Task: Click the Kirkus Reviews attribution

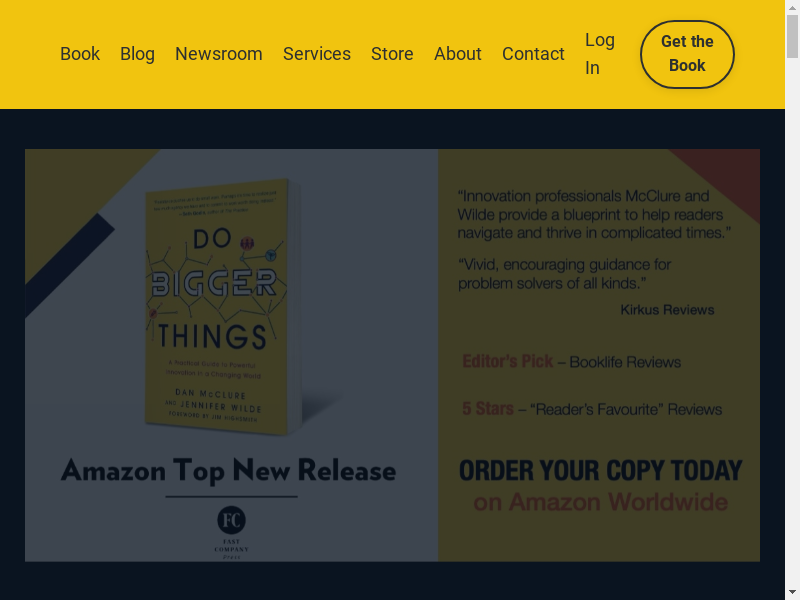Action: 667,310
